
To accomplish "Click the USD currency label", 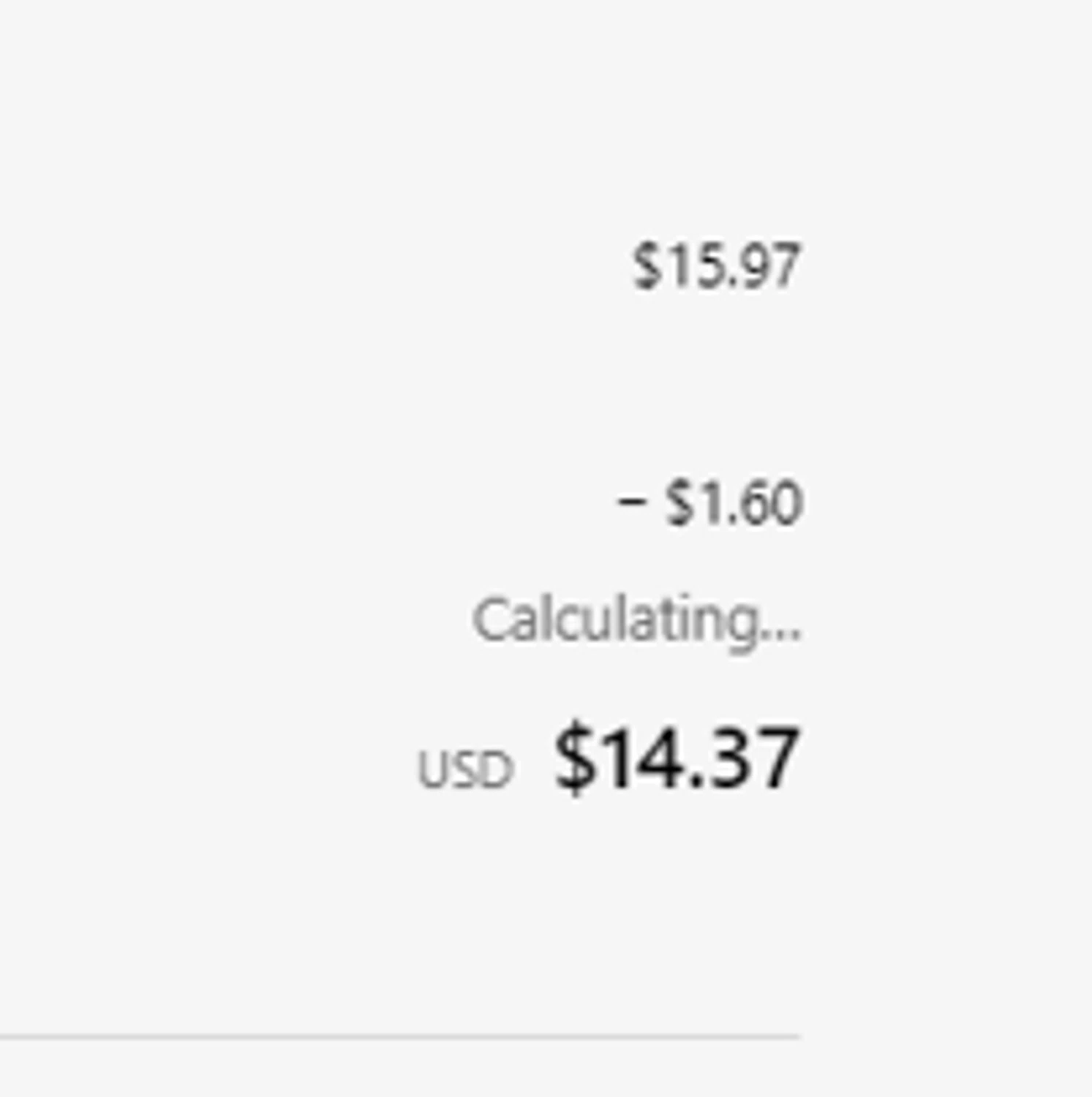I will [464, 770].
